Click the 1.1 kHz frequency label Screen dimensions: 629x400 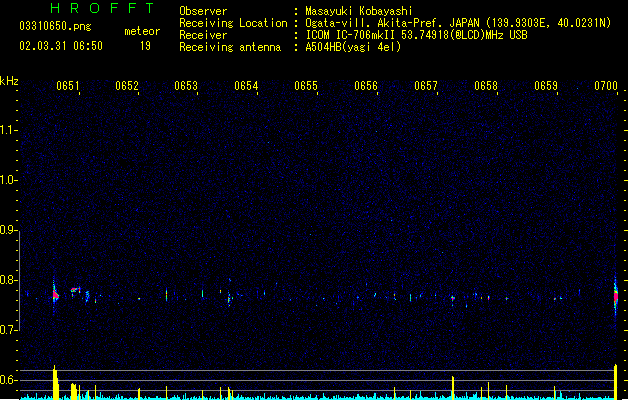pyautogui.click(x=8, y=130)
